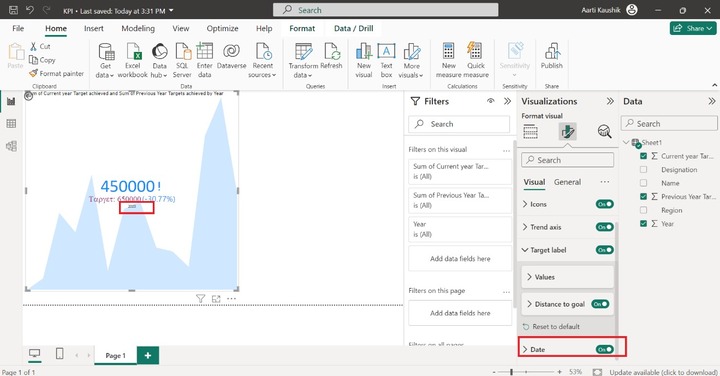Click the Copy command
This screenshot has height=376, width=720.
[42, 60]
